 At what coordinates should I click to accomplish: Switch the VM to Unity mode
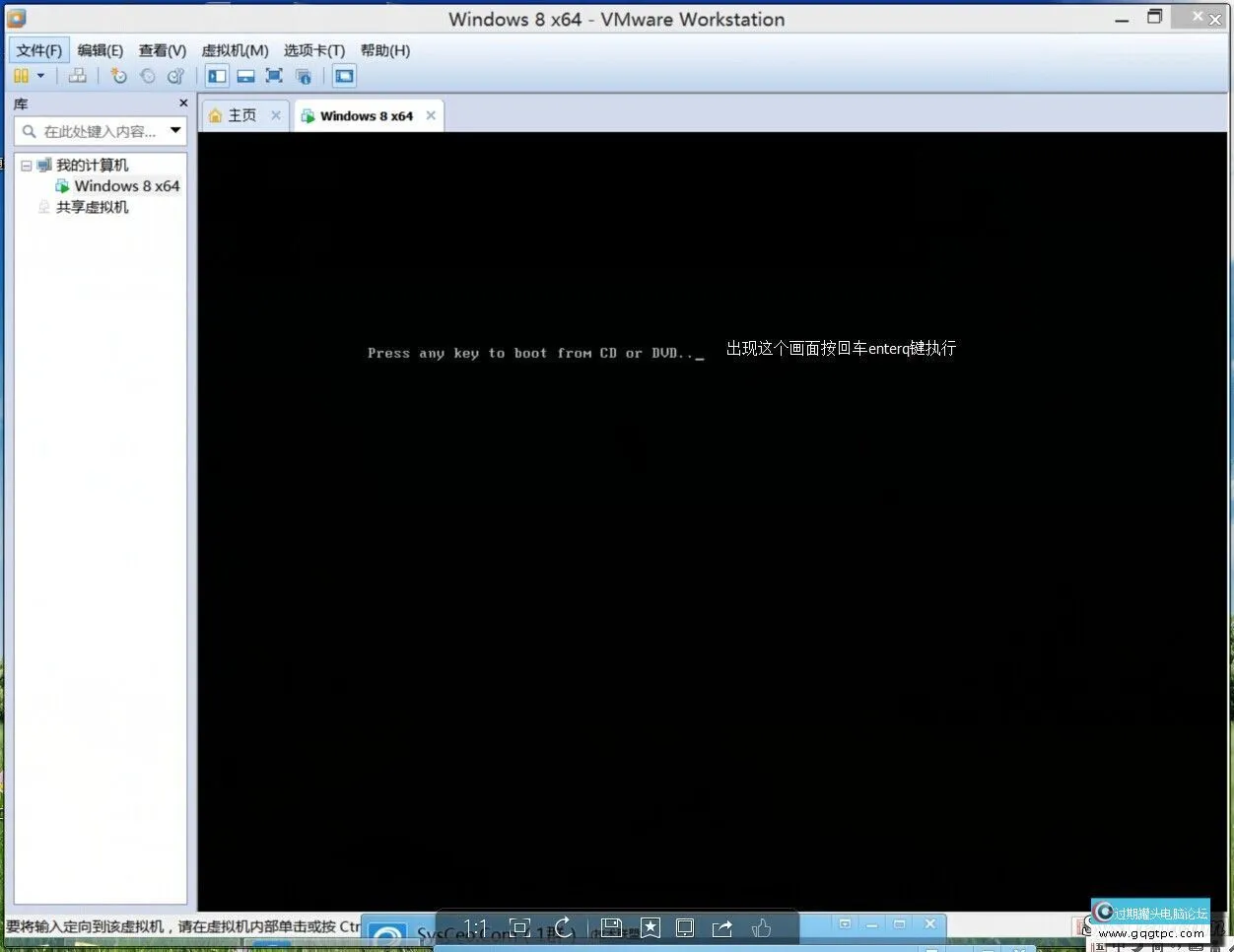[304, 76]
